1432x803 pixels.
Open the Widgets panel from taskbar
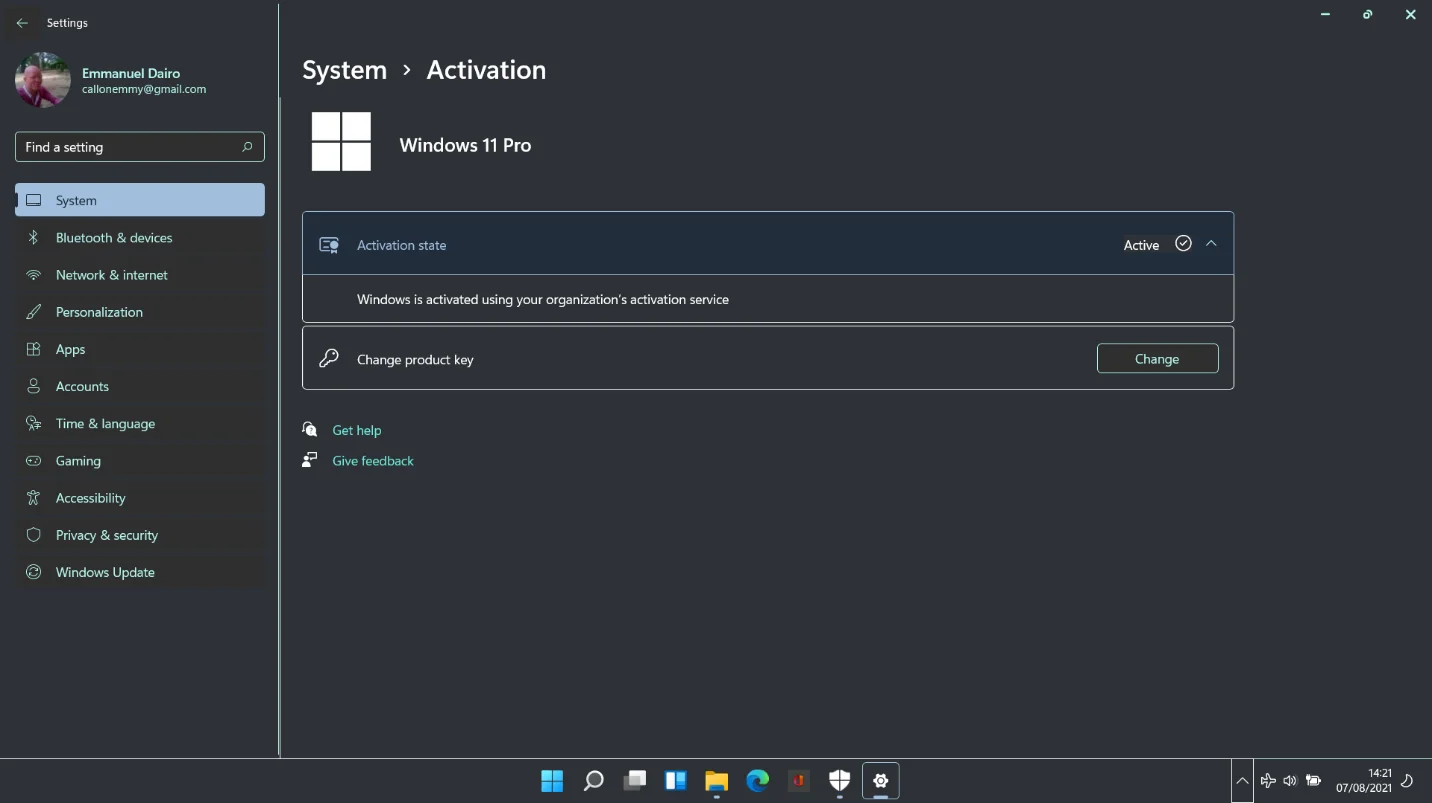tap(675, 781)
